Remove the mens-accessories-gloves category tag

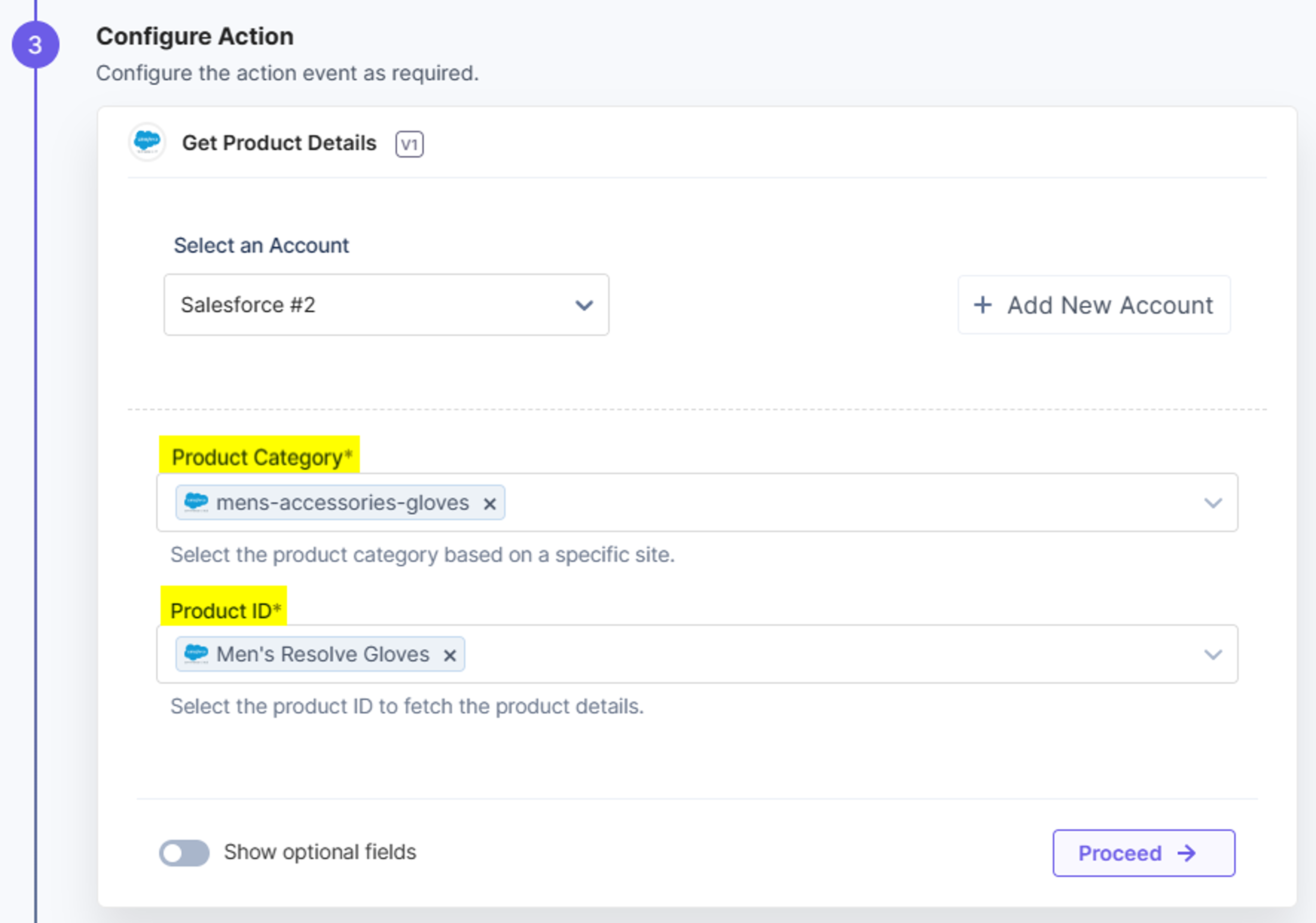489,504
